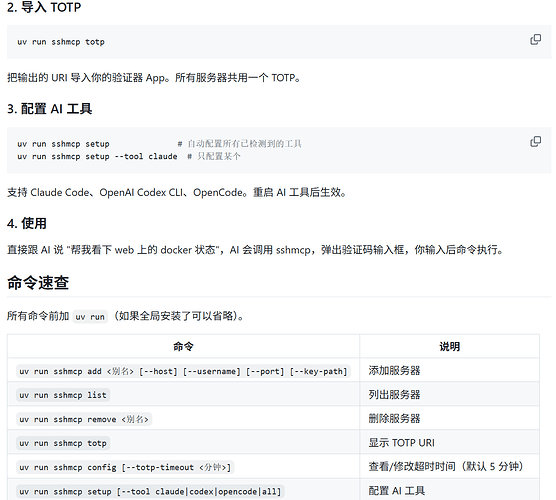The image size is (556, 500).
Task: Click the '2. 导入 TOTP' heading
Action: (x=44, y=7)
